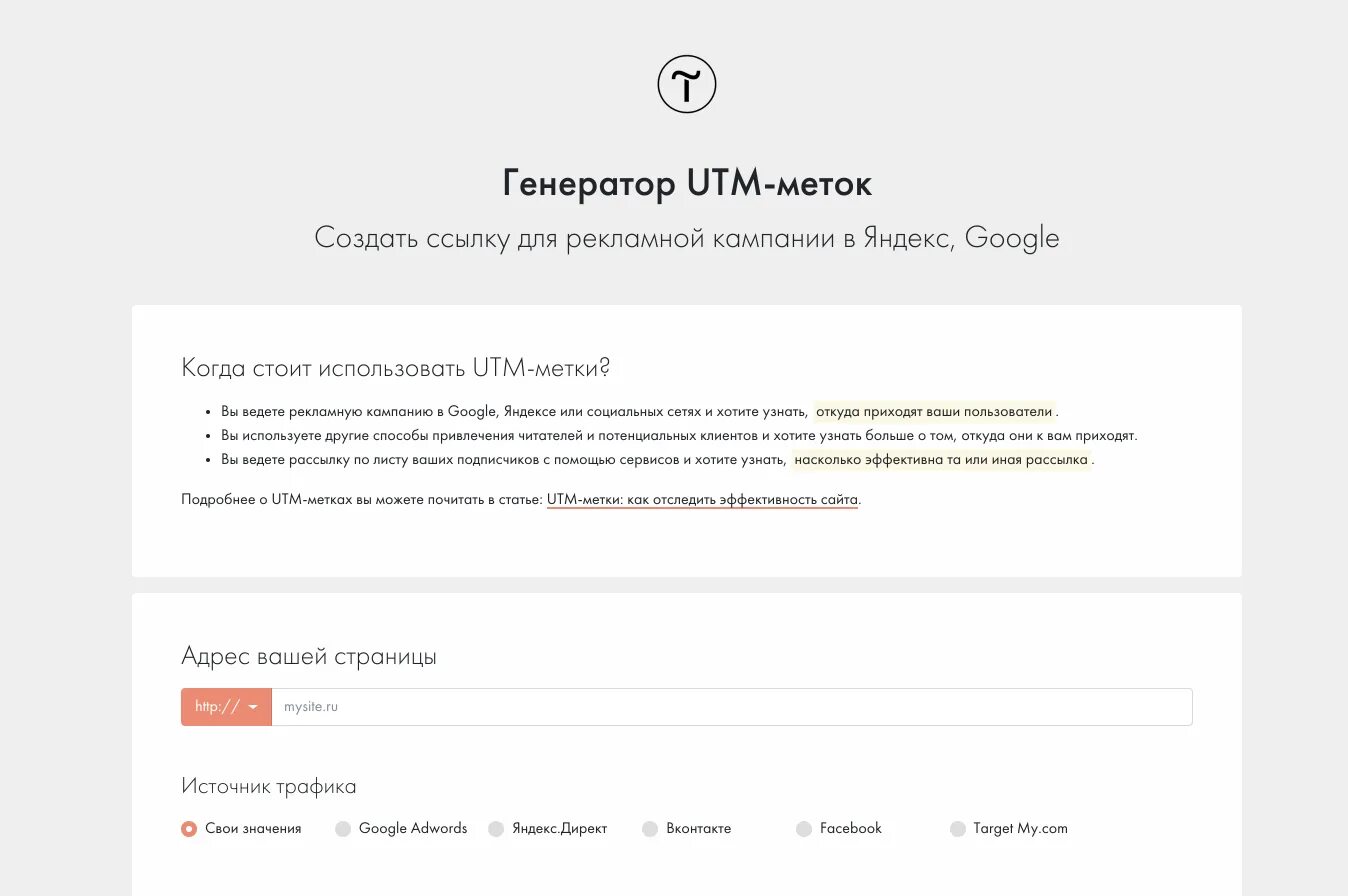Screen dimensions: 1348x896
Task: Click the 'Генератор UTM-меток' main heading
Action: (x=687, y=184)
